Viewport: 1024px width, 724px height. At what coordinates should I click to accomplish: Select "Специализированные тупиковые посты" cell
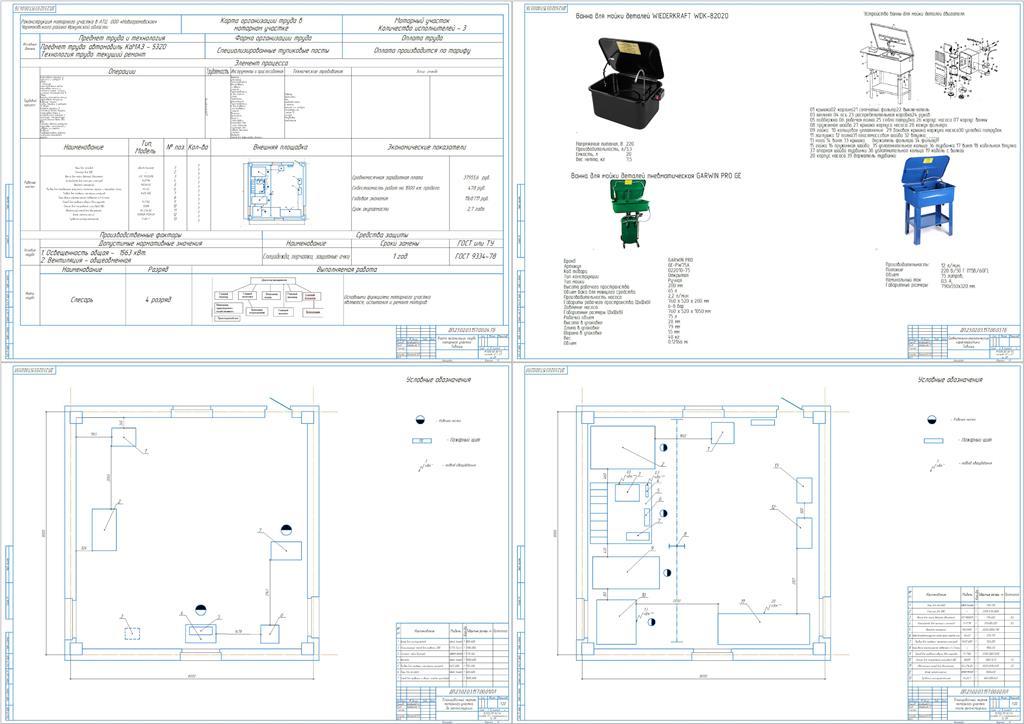point(274,50)
